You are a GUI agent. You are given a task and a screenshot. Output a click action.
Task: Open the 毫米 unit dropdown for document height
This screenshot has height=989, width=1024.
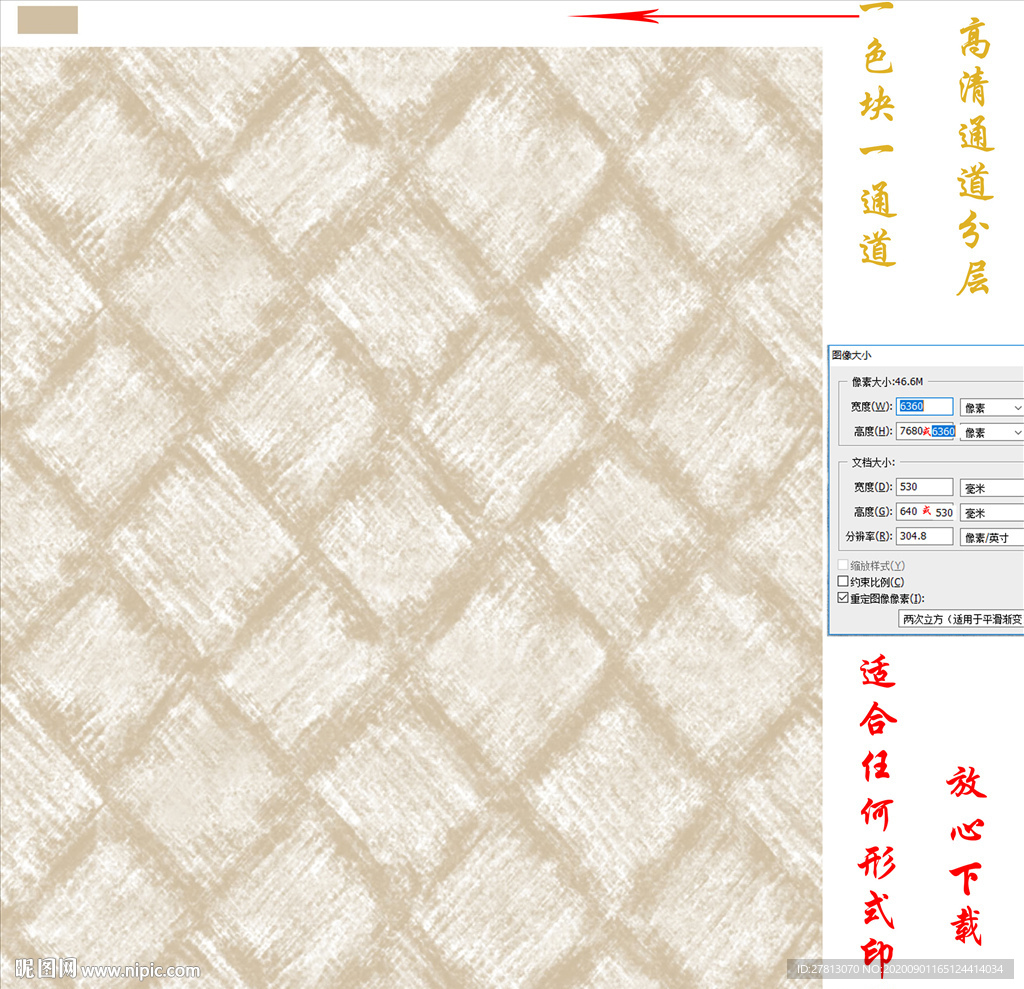click(x=991, y=513)
